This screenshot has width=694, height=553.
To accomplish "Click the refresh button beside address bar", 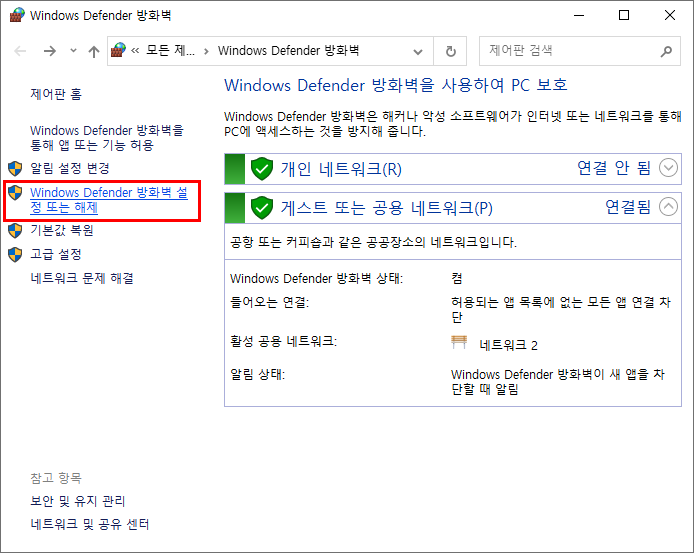I will (x=451, y=51).
